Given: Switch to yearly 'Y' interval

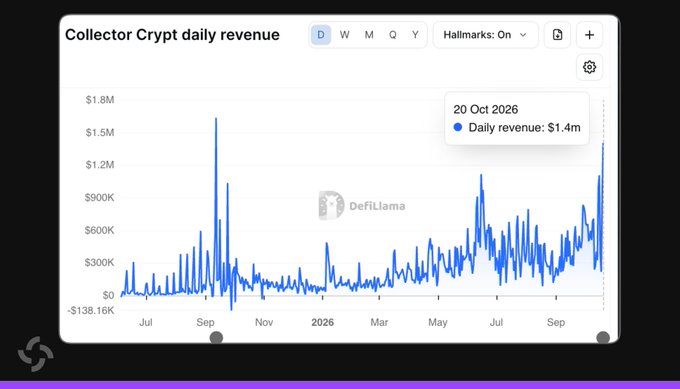Looking at the screenshot, I should click(x=415, y=35).
